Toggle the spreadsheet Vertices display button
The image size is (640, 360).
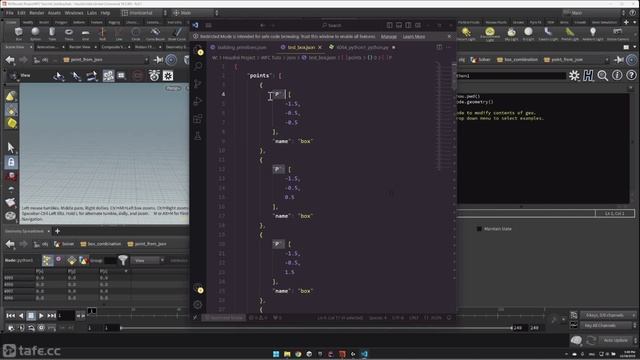59,260
